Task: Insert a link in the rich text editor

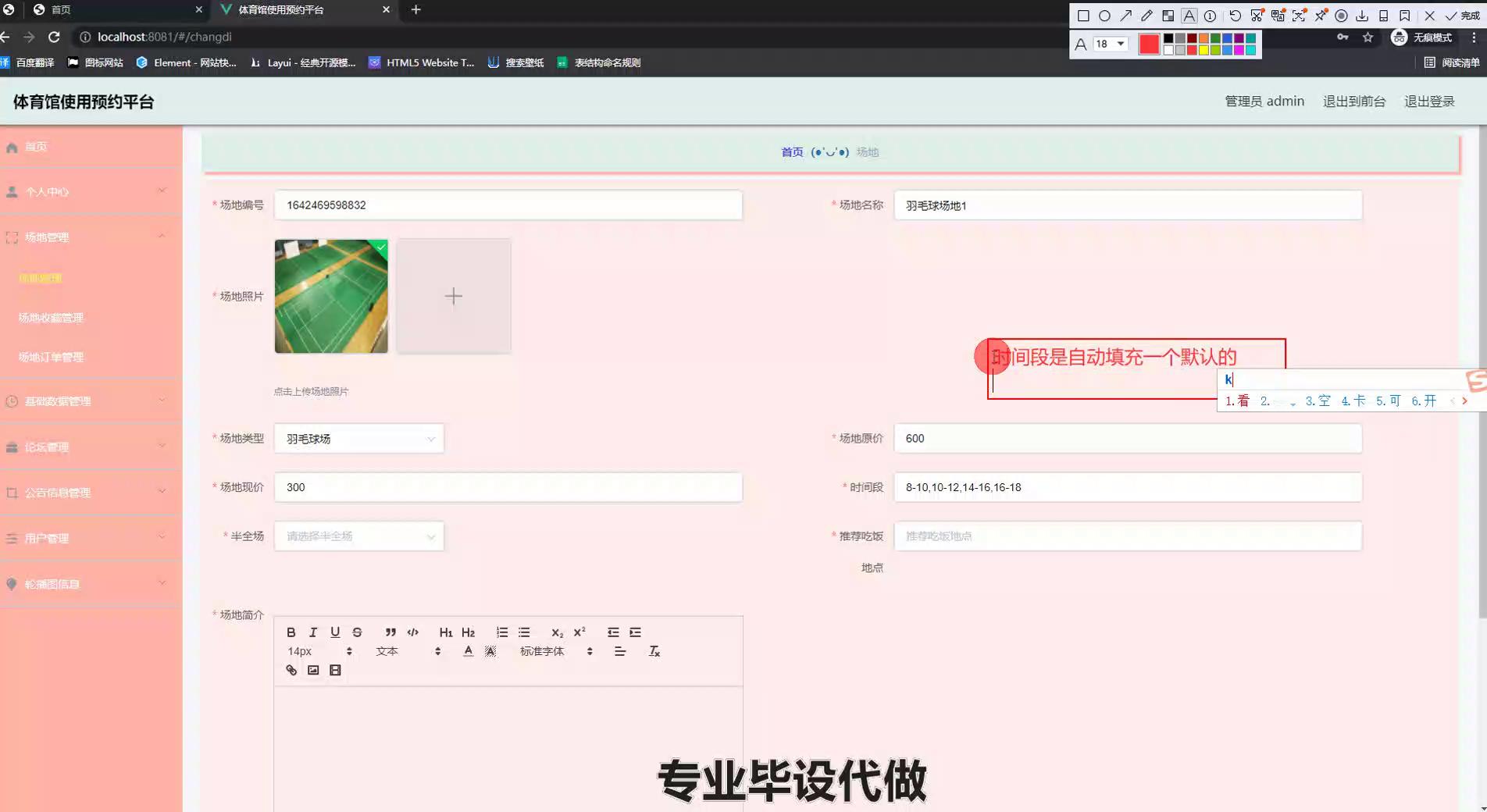Action: 291,670
